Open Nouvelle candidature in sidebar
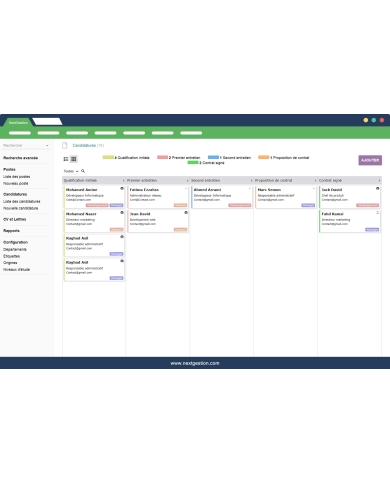The image size is (390, 484). point(20,208)
